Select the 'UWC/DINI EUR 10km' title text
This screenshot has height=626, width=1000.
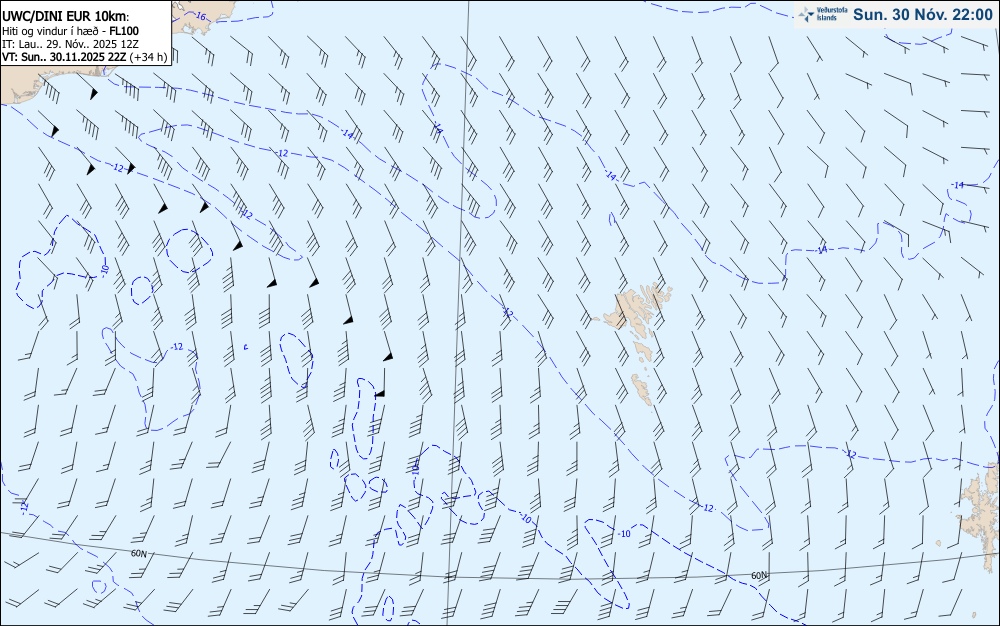[66, 17]
